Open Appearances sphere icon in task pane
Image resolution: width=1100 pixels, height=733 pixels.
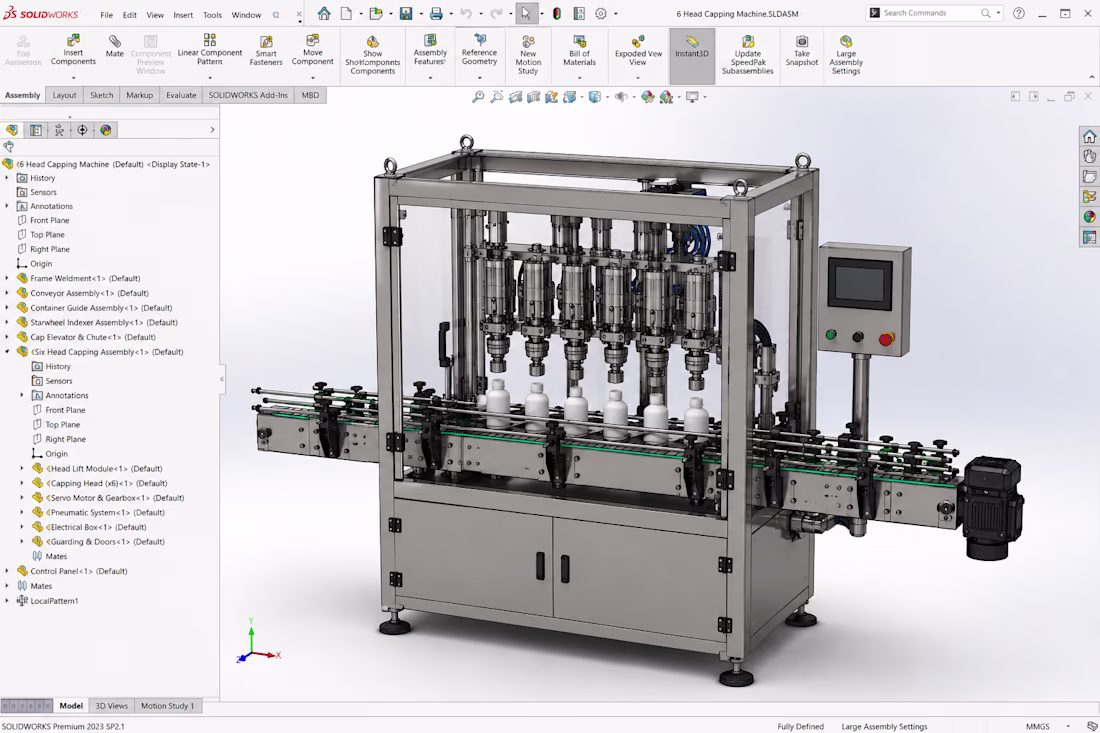tap(1089, 217)
